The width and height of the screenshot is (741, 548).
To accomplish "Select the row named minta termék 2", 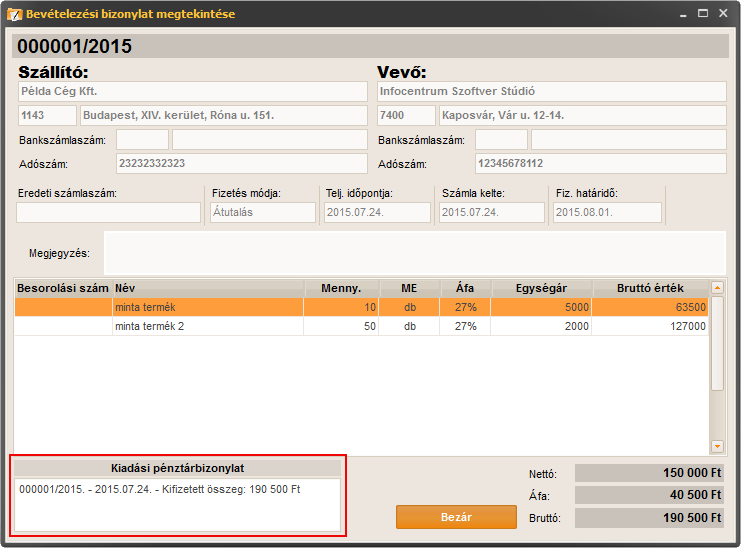I will (x=362, y=326).
